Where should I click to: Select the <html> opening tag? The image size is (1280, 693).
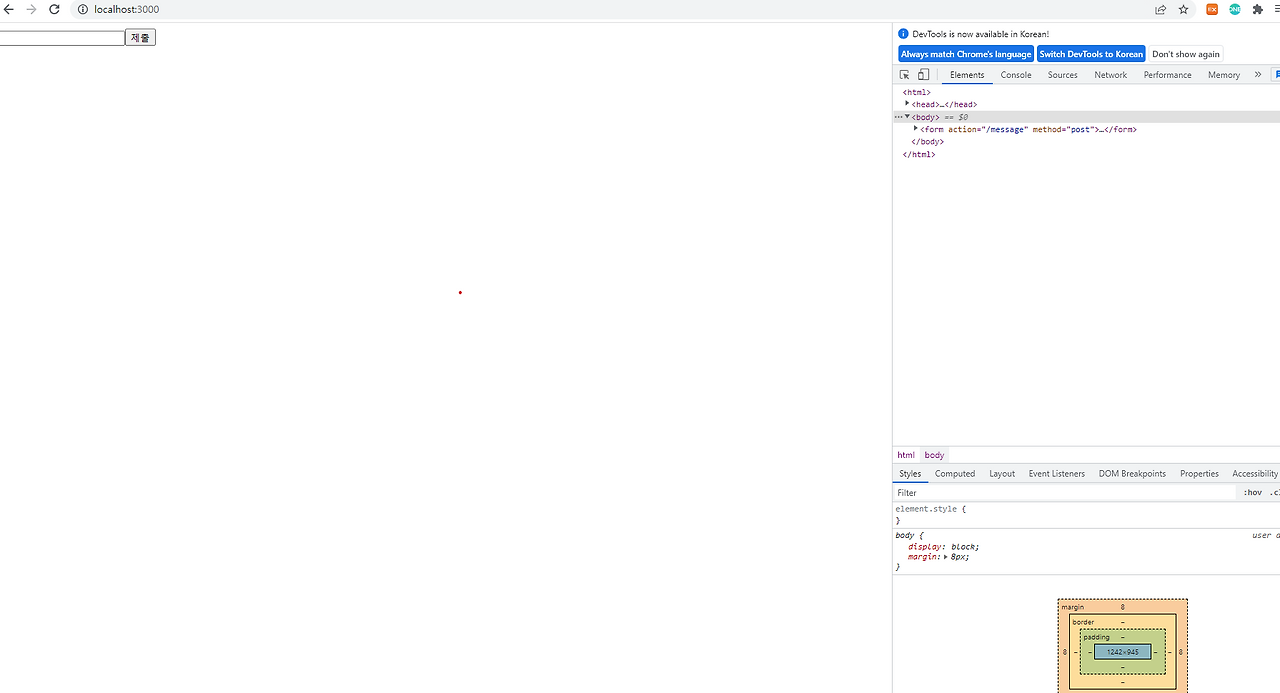(917, 92)
